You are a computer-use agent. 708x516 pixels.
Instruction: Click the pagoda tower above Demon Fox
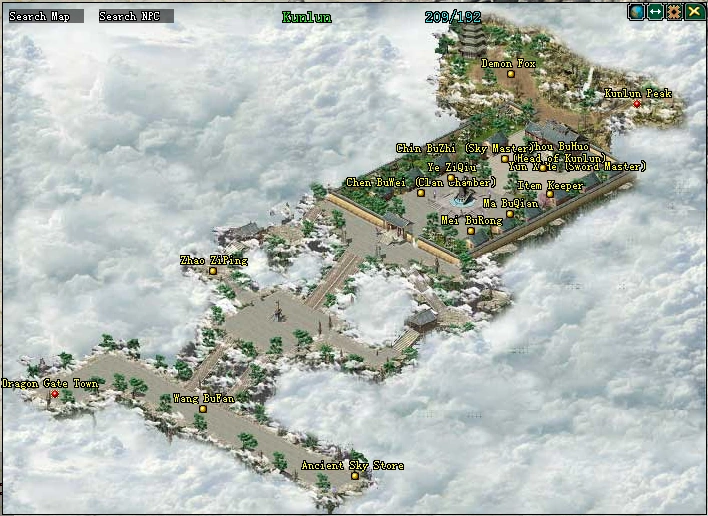[x=472, y=38]
